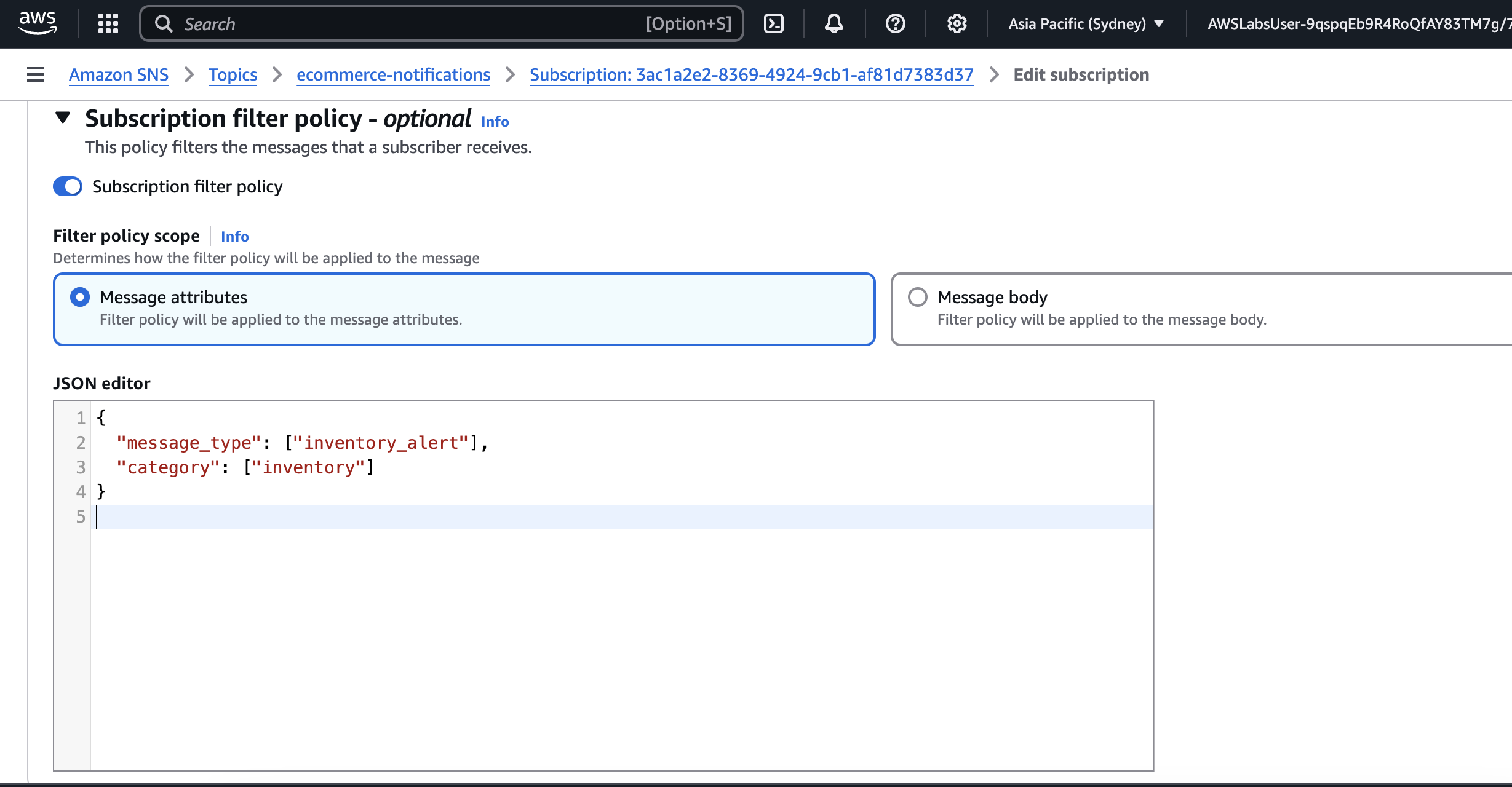
Task: Open Info link beside Subscription filter policy heading
Action: coord(495,122)
